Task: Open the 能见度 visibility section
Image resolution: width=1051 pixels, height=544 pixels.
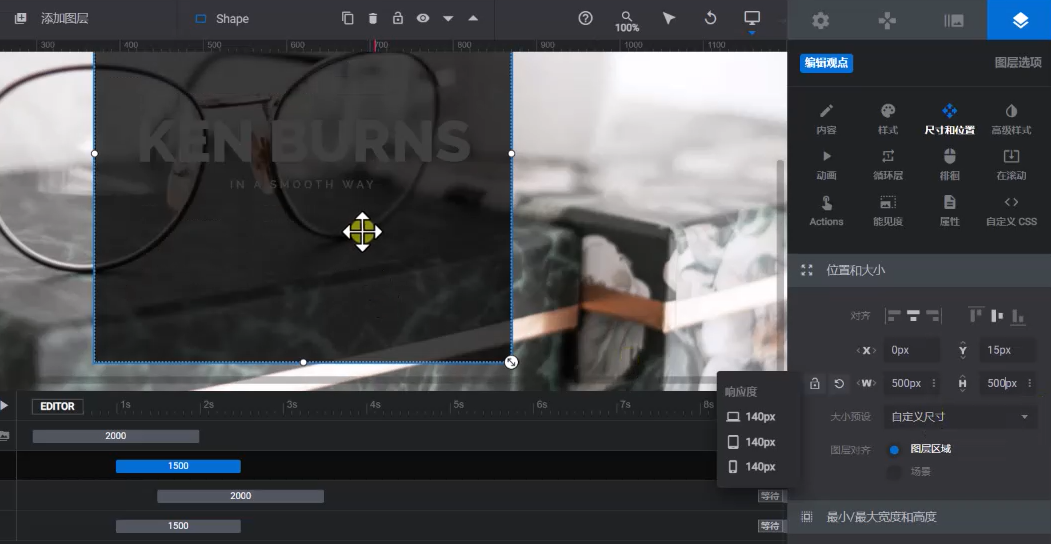Action: click(x=887, y=210)
